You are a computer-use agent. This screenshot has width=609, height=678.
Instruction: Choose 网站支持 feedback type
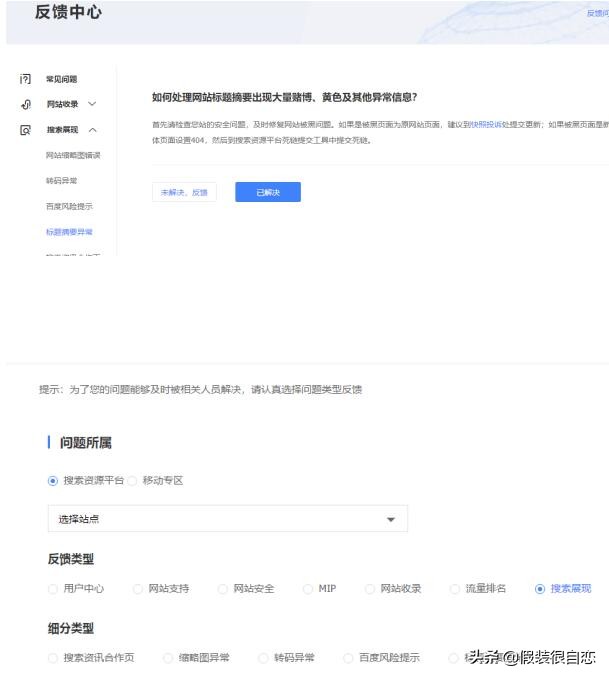tap(138, 589)
